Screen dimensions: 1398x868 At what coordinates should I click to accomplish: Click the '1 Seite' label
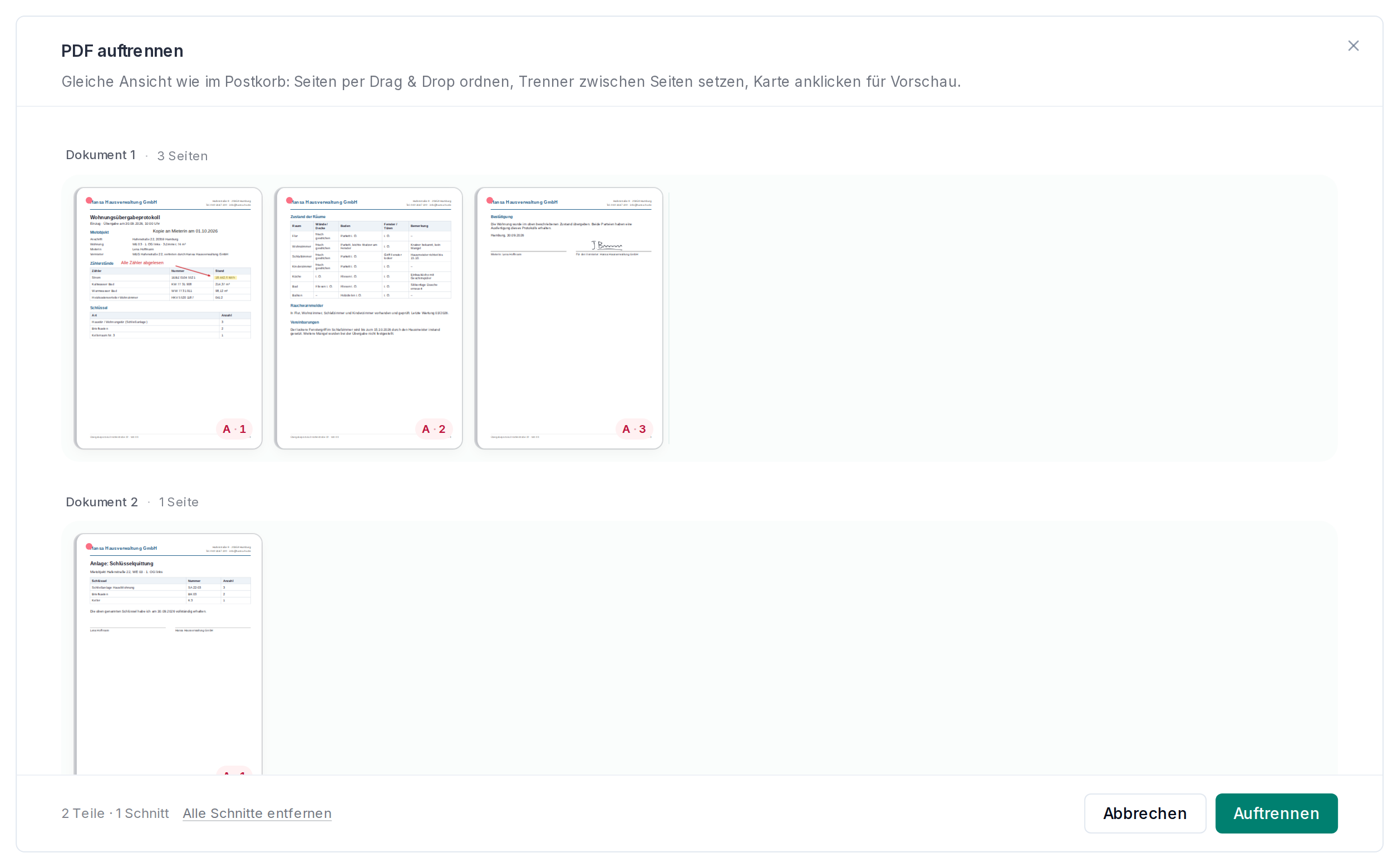[179, 502]
